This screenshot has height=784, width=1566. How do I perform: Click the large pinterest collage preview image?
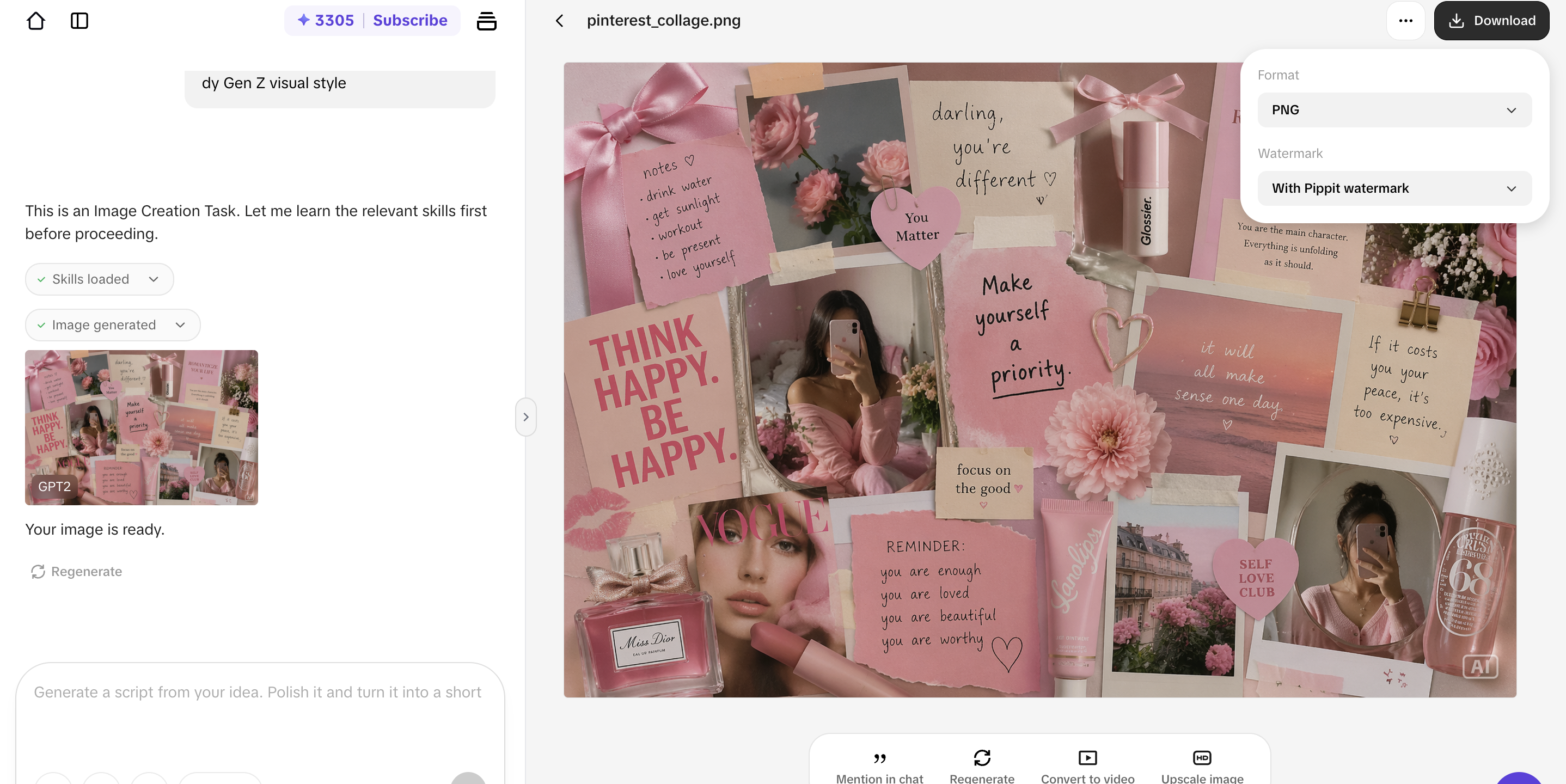(1039, 380)
